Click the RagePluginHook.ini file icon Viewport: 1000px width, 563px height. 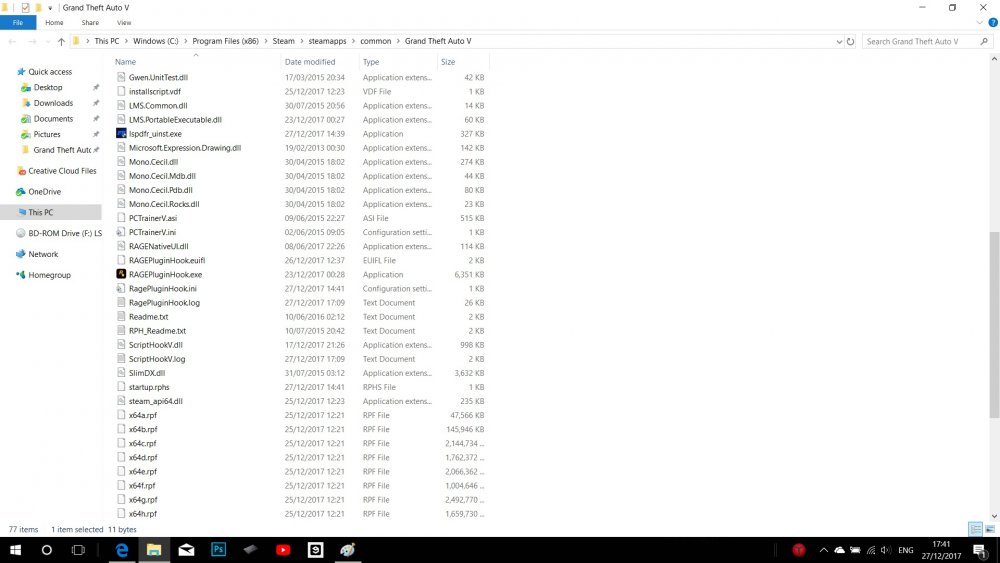point(121,288)
